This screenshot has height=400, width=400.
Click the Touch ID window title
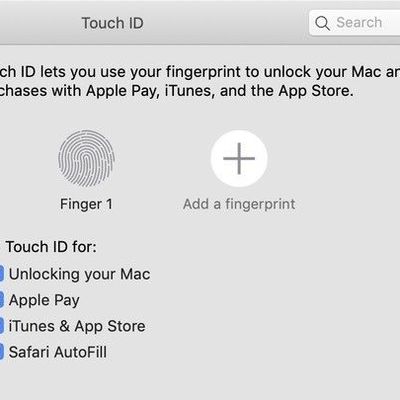(113, 23)
